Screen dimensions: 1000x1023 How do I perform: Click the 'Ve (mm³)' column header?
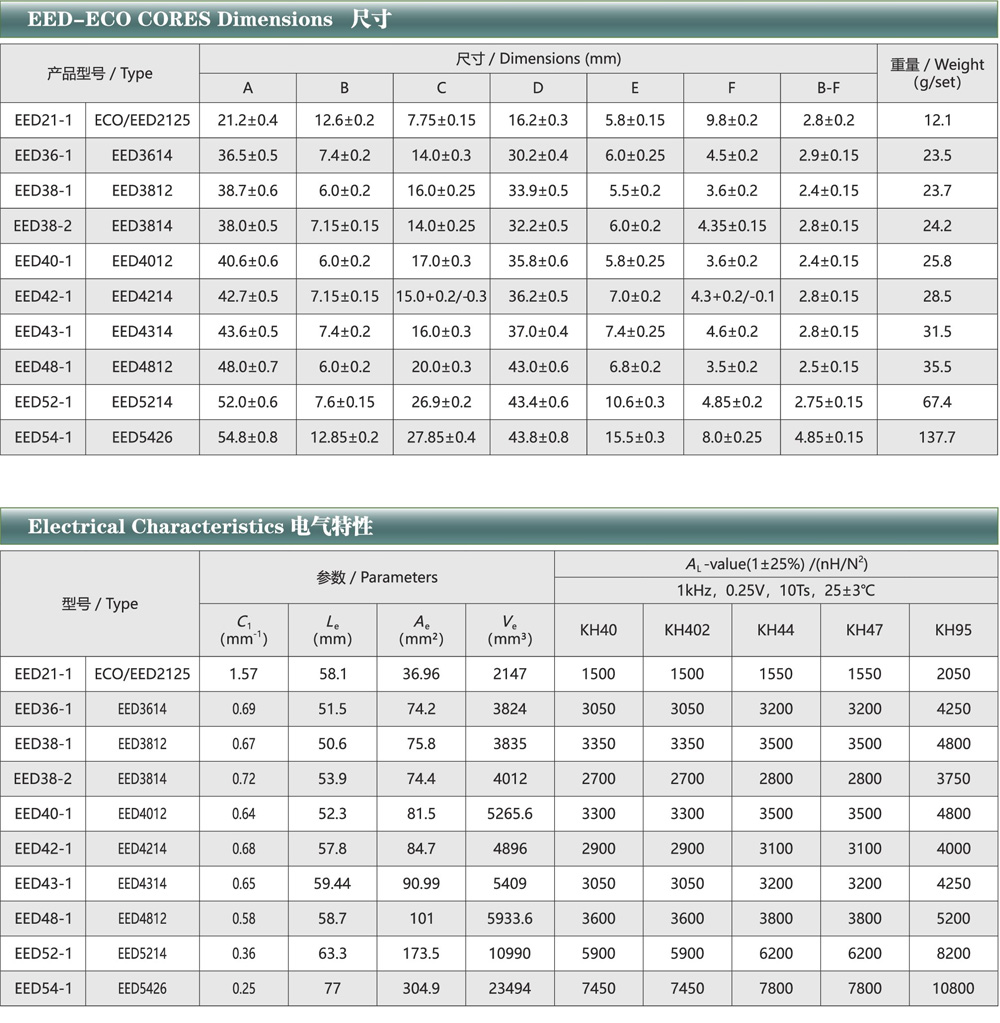509,630
